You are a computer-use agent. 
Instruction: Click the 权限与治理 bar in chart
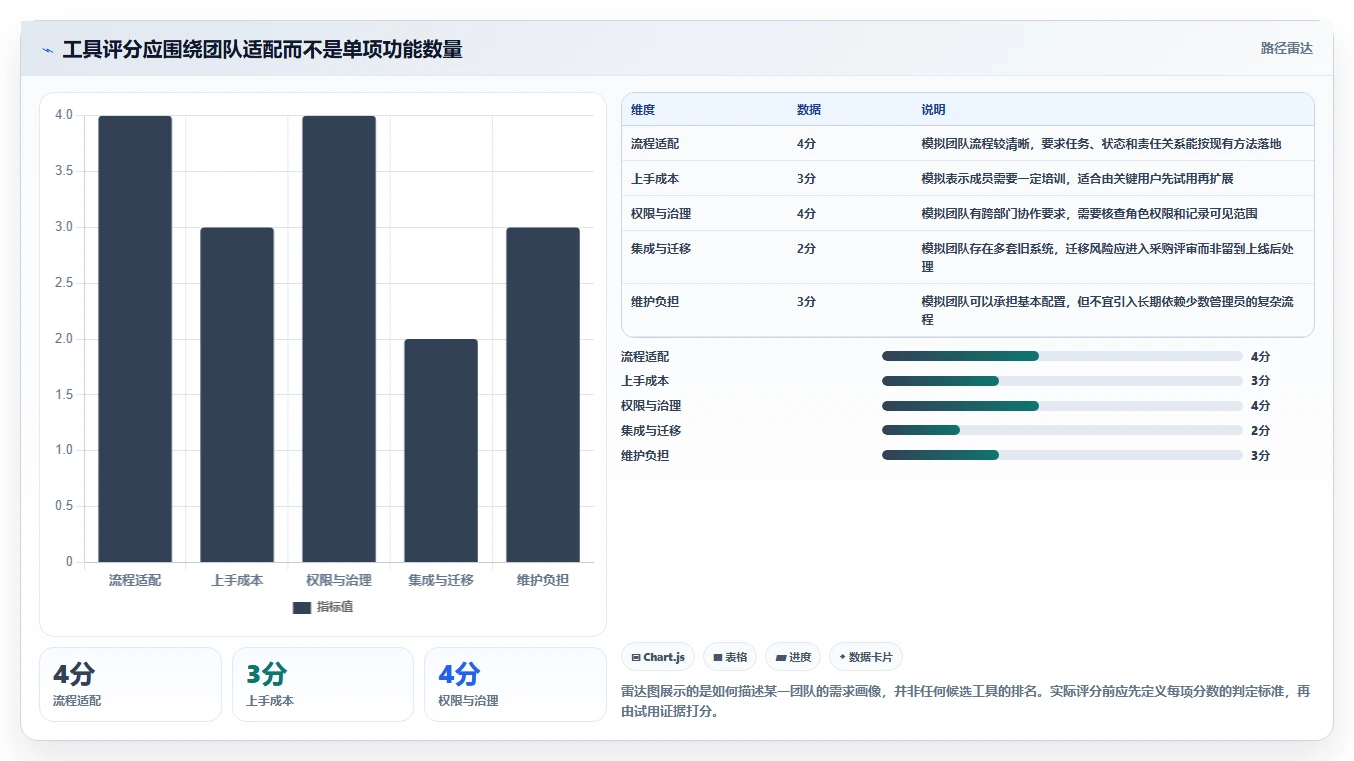click(339, 339)
